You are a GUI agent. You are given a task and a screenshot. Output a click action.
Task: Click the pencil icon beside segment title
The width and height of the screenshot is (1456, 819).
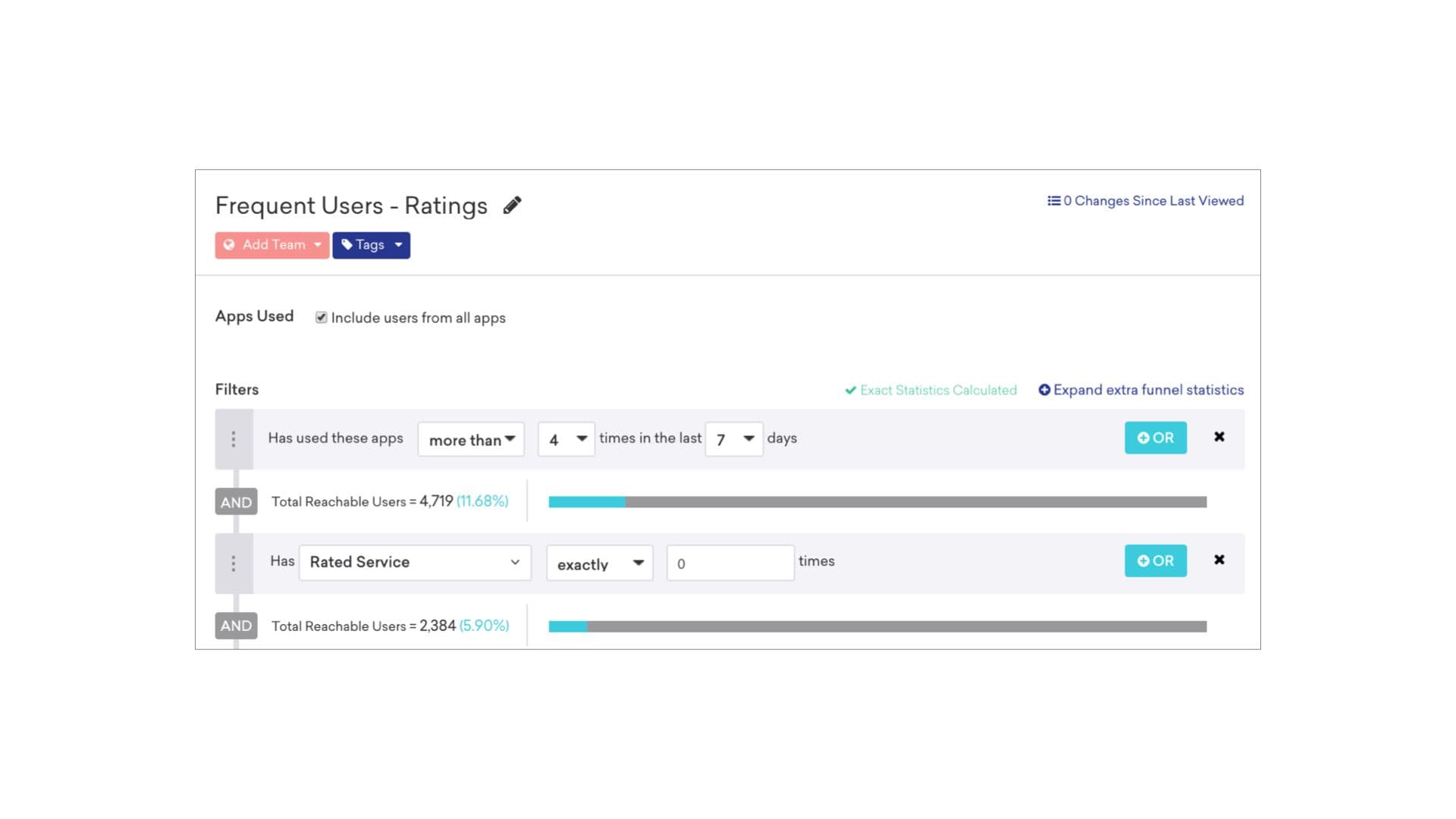pos(512,206)
